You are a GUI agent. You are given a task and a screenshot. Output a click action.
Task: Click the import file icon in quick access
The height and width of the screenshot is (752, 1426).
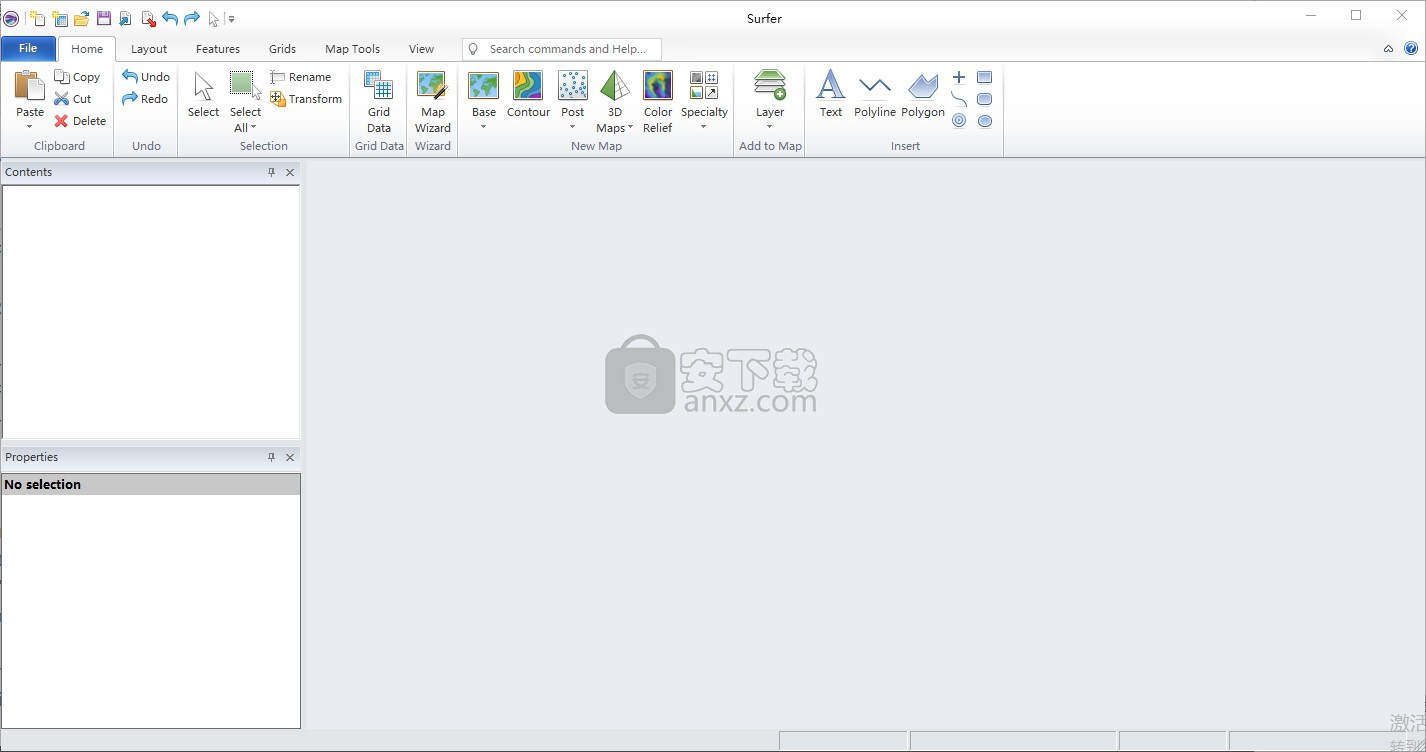tap(126, 18)
